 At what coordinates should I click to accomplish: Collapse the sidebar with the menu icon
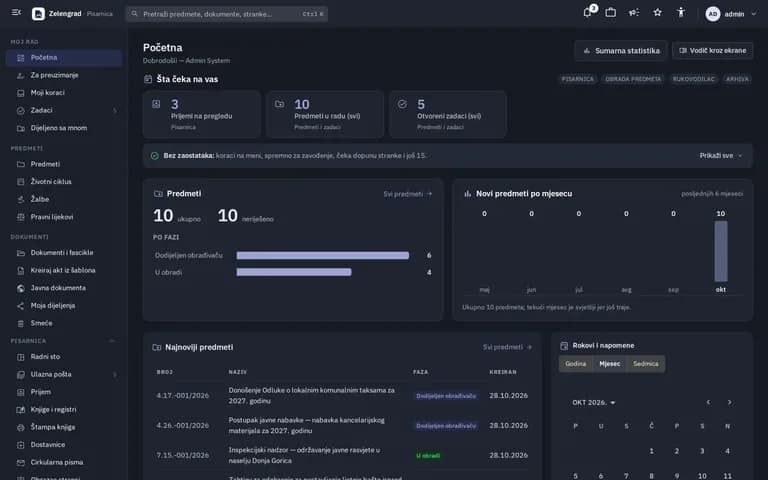click(x=16, y=13)
